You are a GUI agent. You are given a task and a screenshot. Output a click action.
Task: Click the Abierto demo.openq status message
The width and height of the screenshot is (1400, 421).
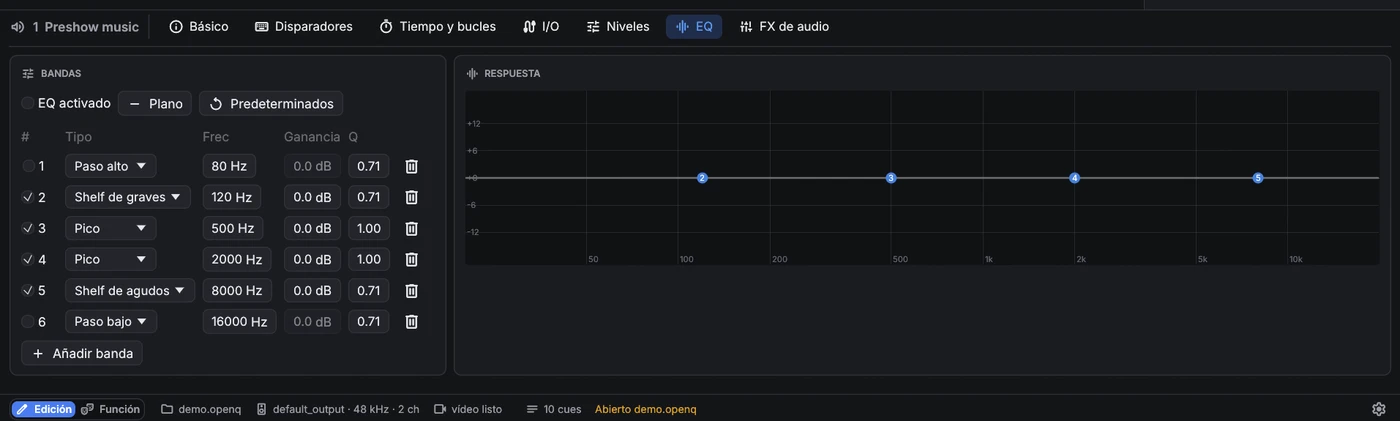[646, 409]
